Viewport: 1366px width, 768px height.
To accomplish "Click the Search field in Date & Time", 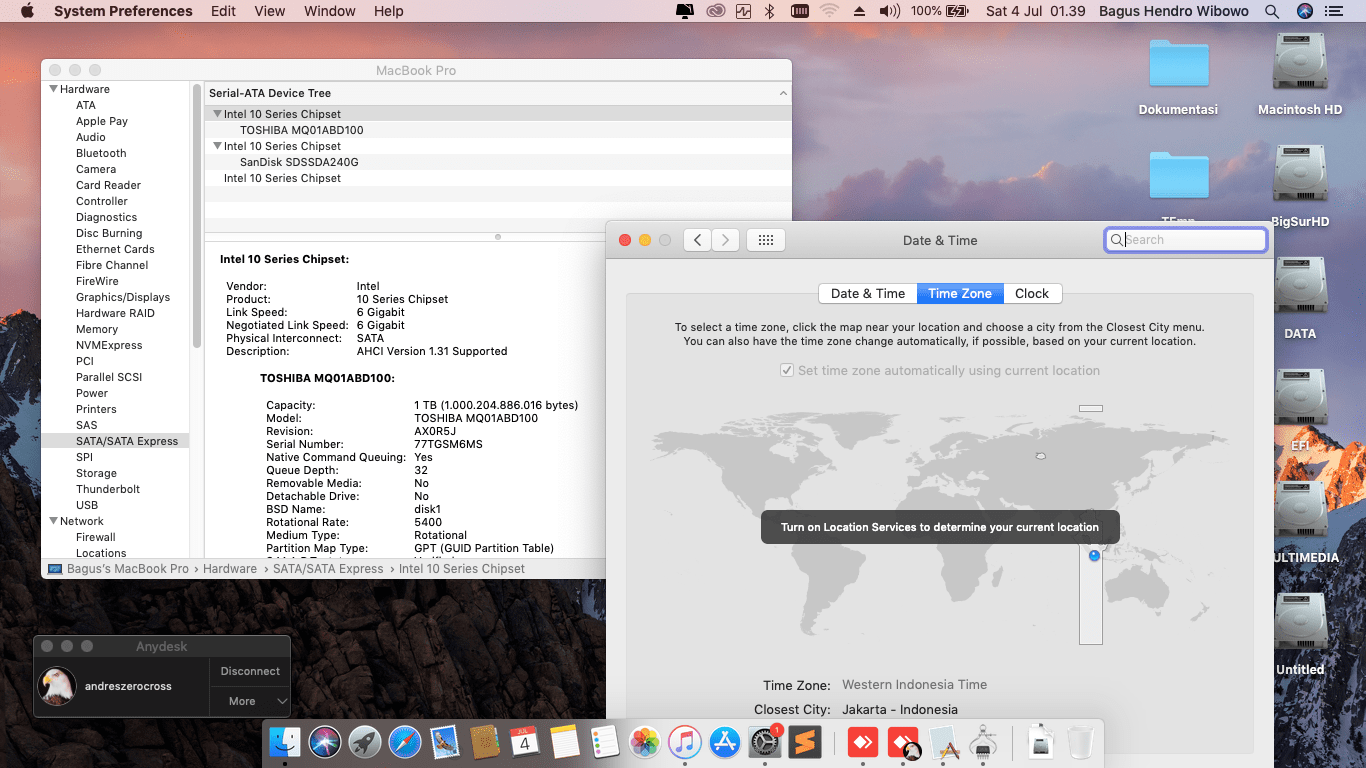I will 1186,240.
